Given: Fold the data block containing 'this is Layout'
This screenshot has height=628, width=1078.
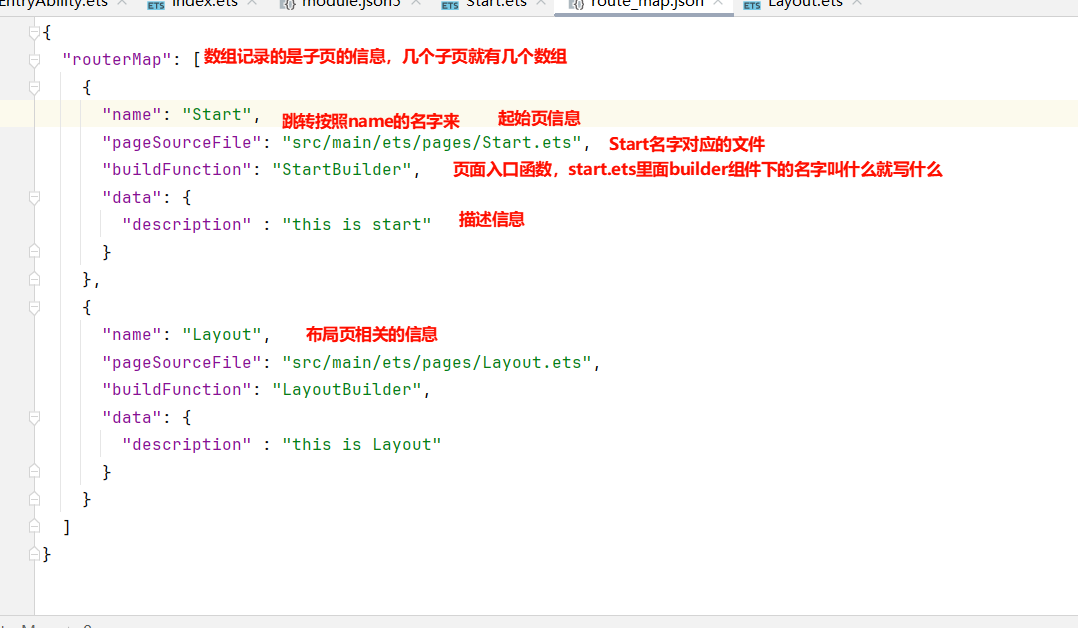Looking at the screenshot, I should pyautogui.click(x=34, y=418).
